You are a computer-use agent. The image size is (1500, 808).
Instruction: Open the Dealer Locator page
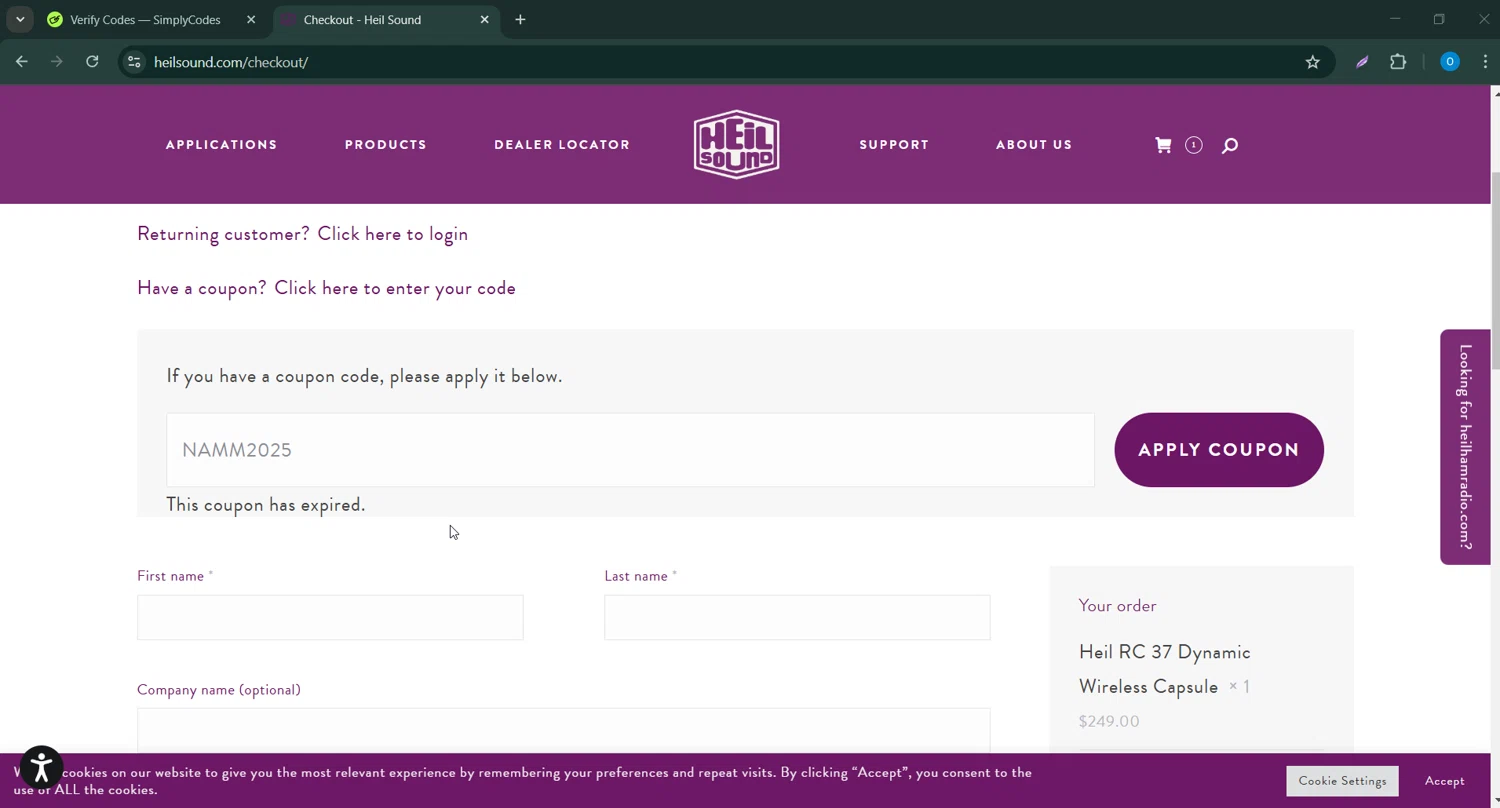point(562,145)
